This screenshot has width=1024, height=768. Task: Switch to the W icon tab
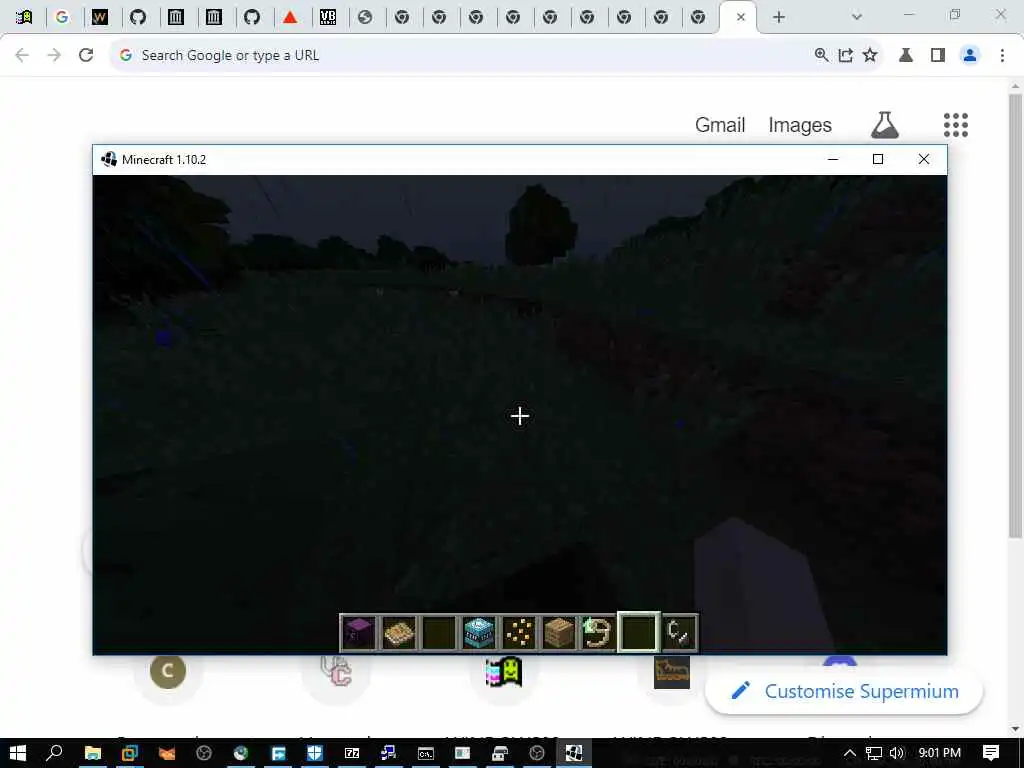click(100, 17)
